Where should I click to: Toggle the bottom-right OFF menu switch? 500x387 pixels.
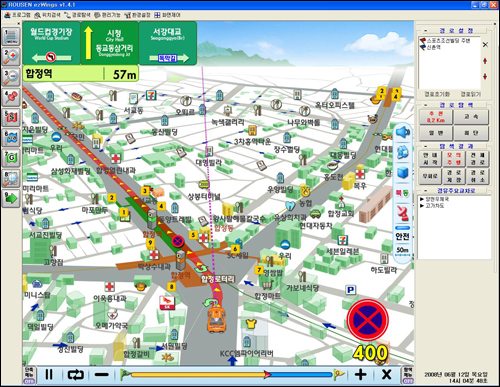point(408,375)
